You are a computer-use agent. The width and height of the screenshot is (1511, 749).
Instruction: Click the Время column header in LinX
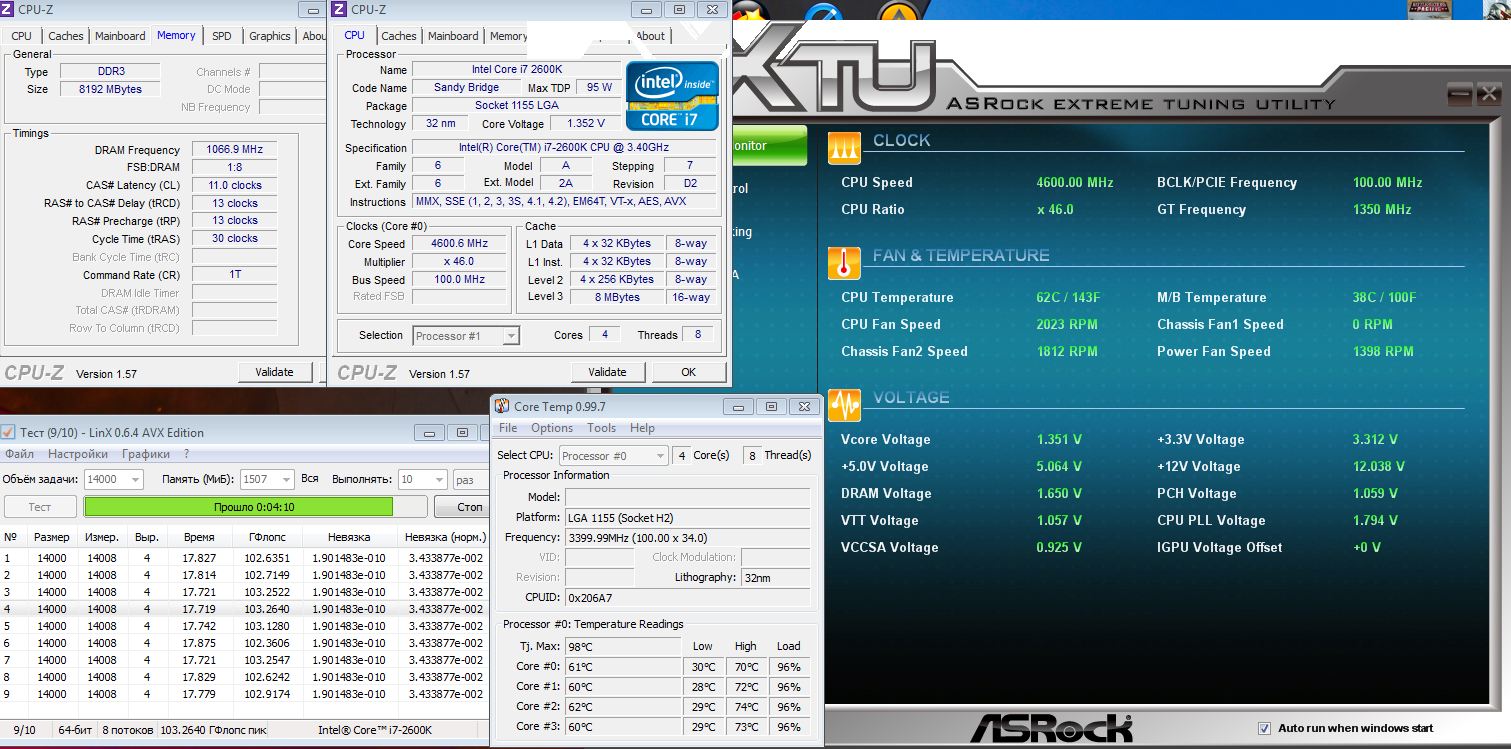(199, 537)
